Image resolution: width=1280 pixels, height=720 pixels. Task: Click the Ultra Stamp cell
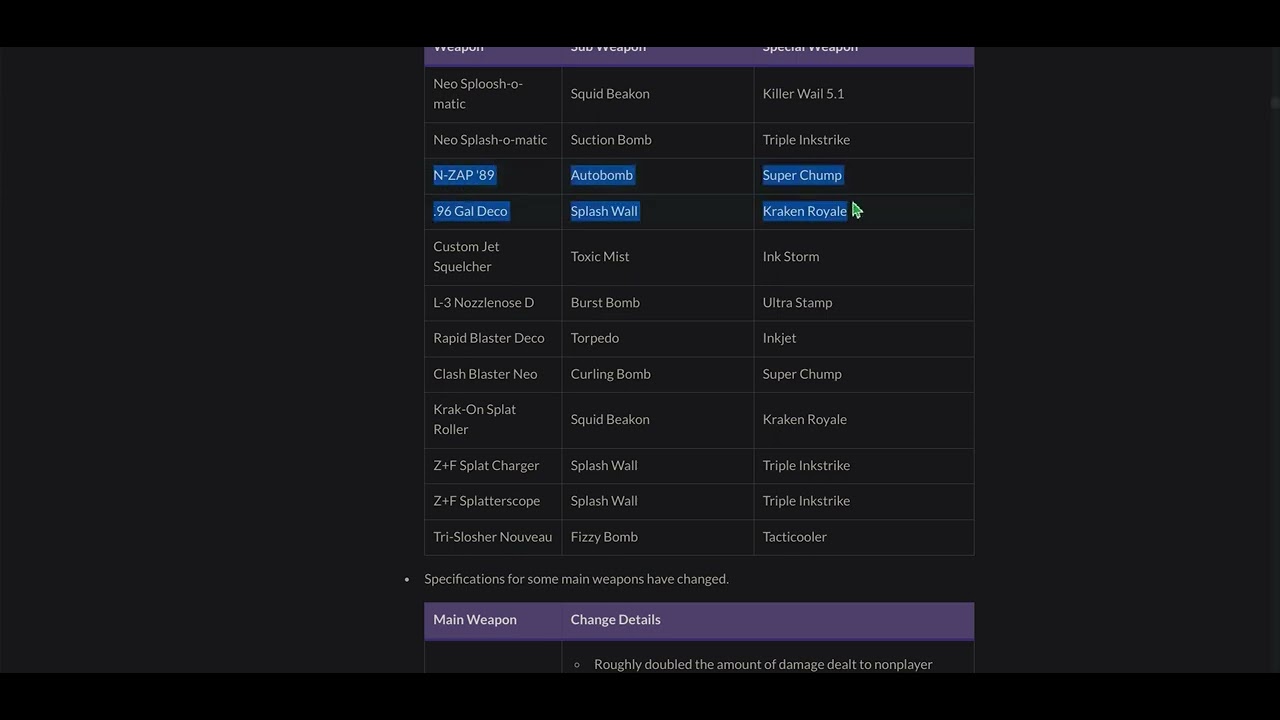[x=863, y=303]
